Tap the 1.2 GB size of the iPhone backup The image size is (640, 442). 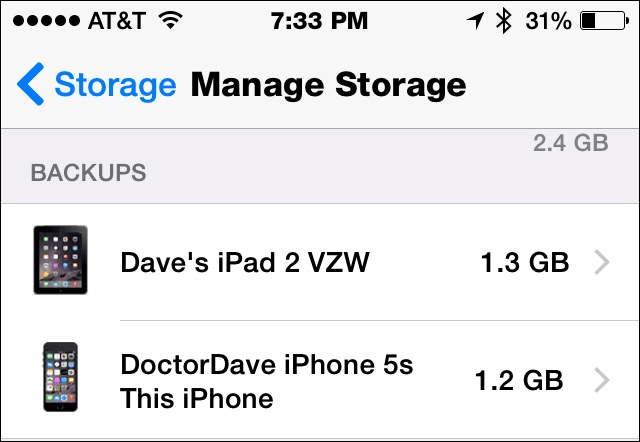click(x=519, y=380)
